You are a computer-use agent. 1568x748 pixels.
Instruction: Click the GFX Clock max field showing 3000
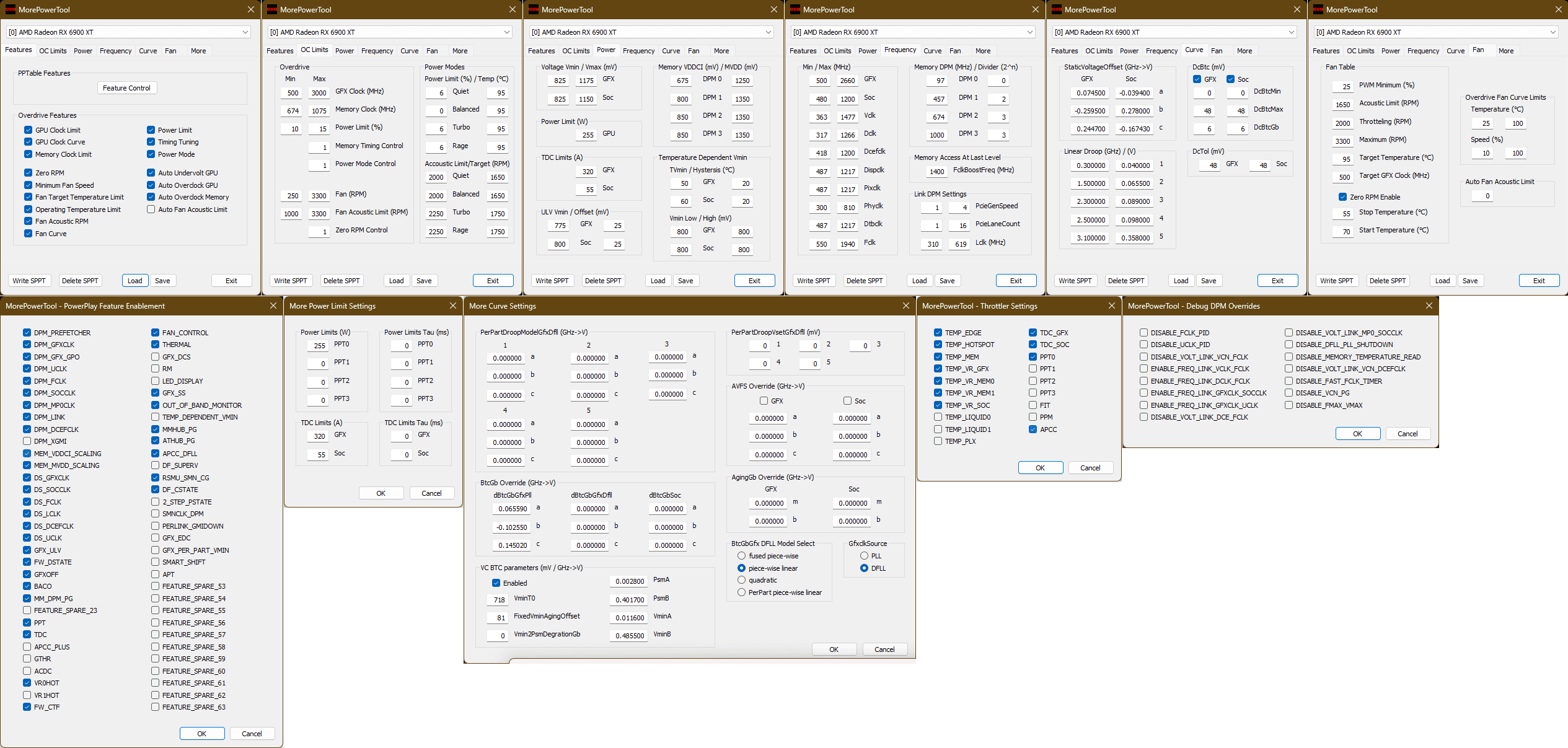tap(319, 93)
